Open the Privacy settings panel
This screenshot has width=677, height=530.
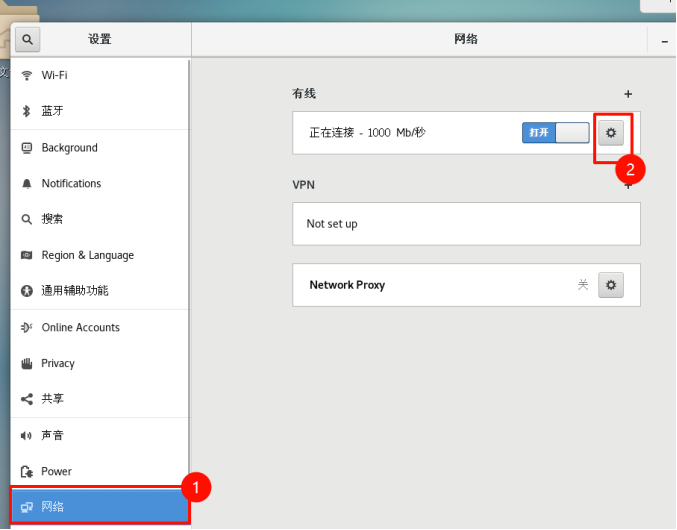99,363
